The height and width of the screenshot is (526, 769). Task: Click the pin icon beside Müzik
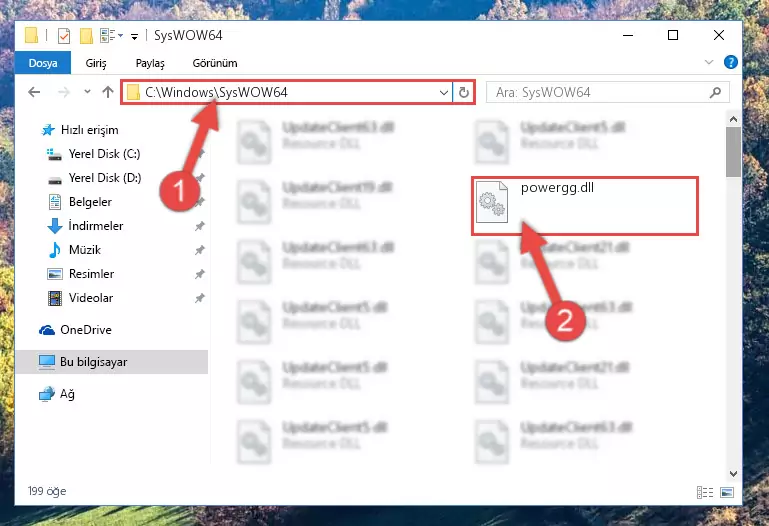(200, 250)
